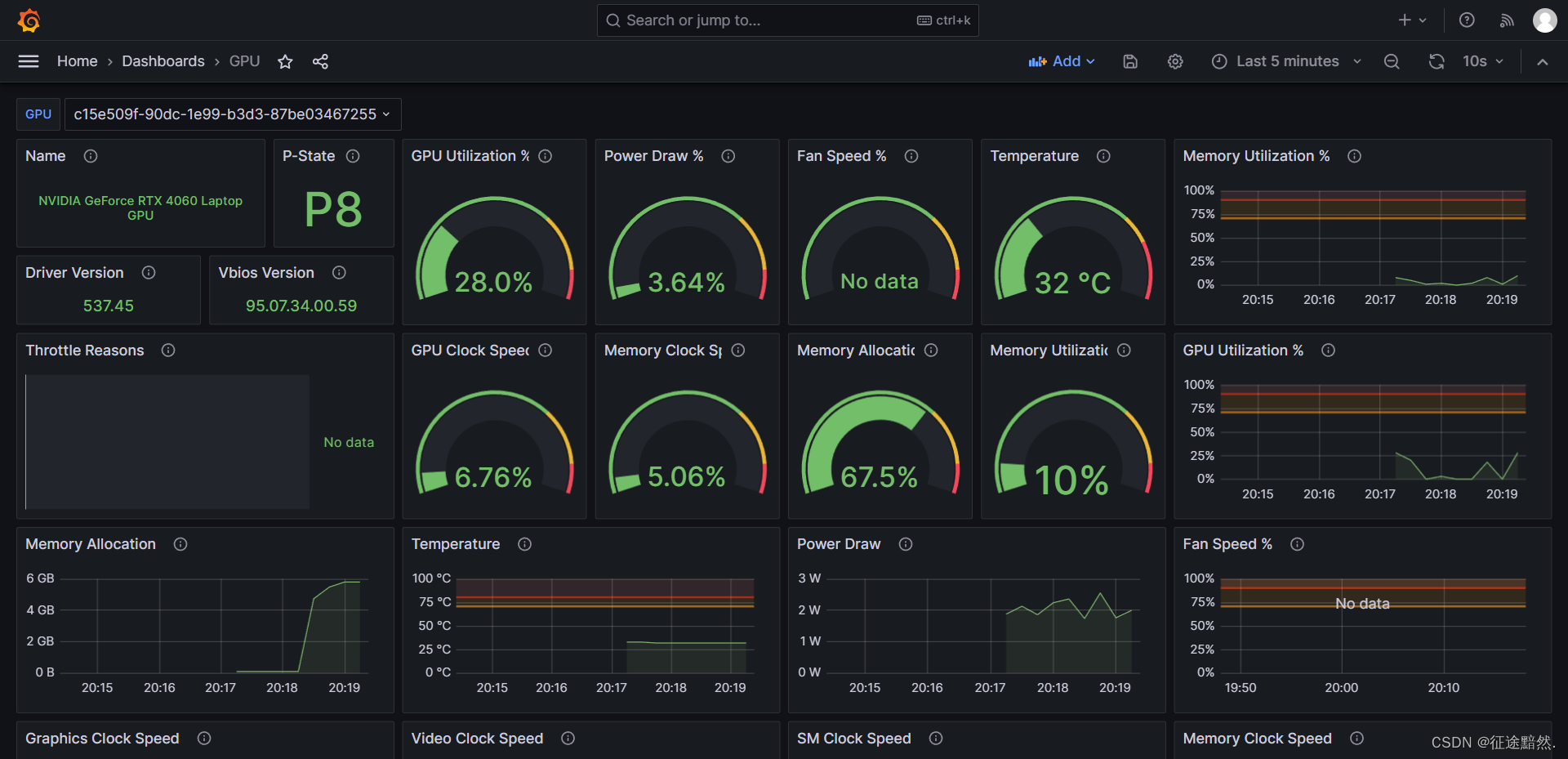This screenshot has height=759, width=1568.
Task: Click the 5.06% memory clock value
Action: [686, 476]
